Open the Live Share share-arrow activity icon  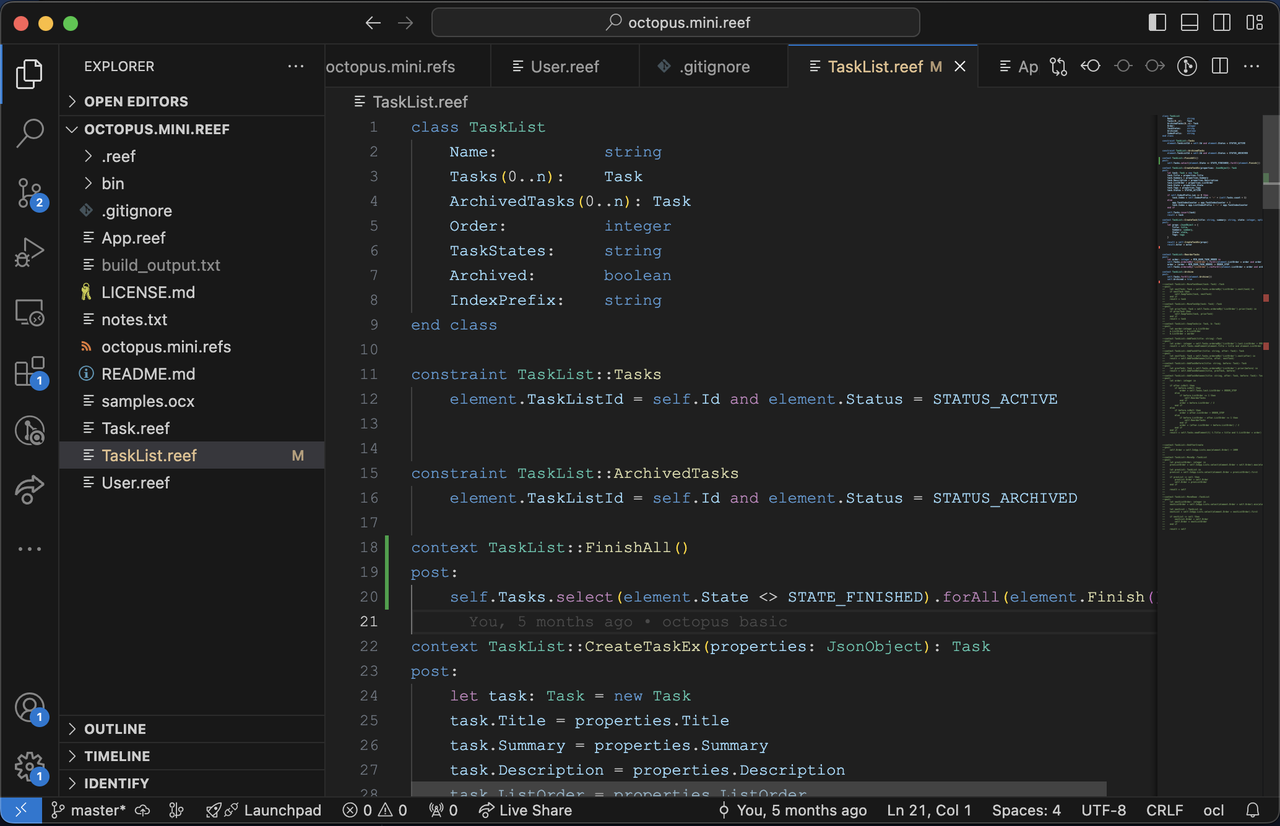(30, 489)
